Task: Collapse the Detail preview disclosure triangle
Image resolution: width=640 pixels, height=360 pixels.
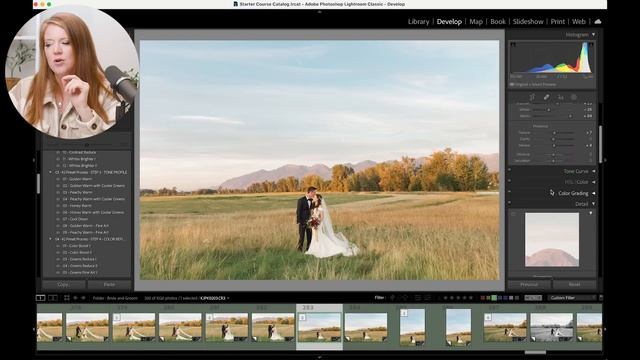Action: tap(591, 213)
